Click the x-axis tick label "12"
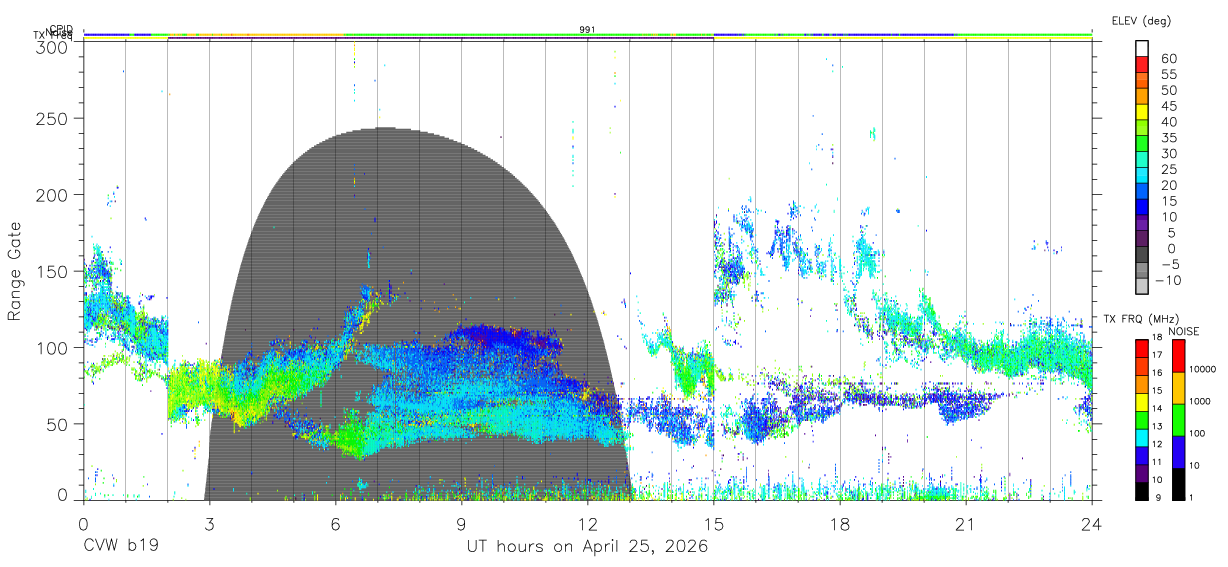Screen dimensions: 1228x567 click(587, 523)
